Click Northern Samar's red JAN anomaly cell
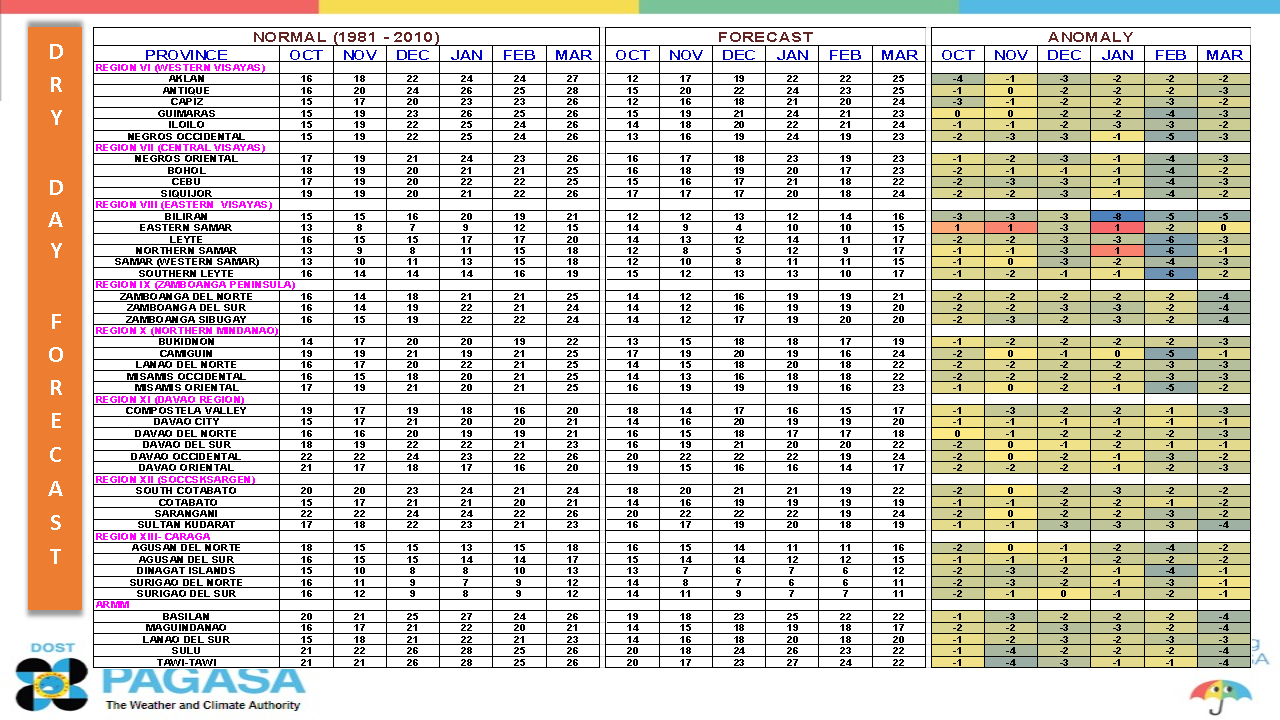This screenshot has height=720, width=1280. coord(1117,250)
